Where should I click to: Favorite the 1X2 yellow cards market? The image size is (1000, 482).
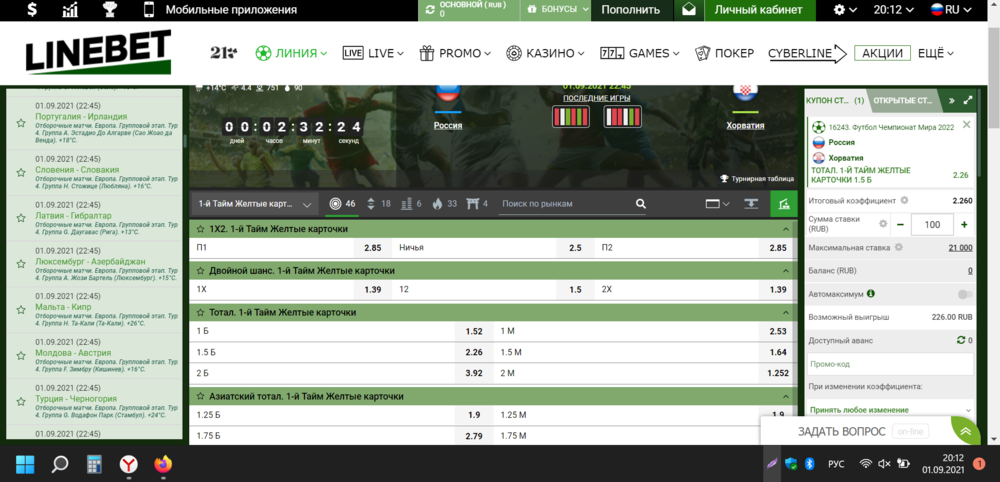click(200, 229)
